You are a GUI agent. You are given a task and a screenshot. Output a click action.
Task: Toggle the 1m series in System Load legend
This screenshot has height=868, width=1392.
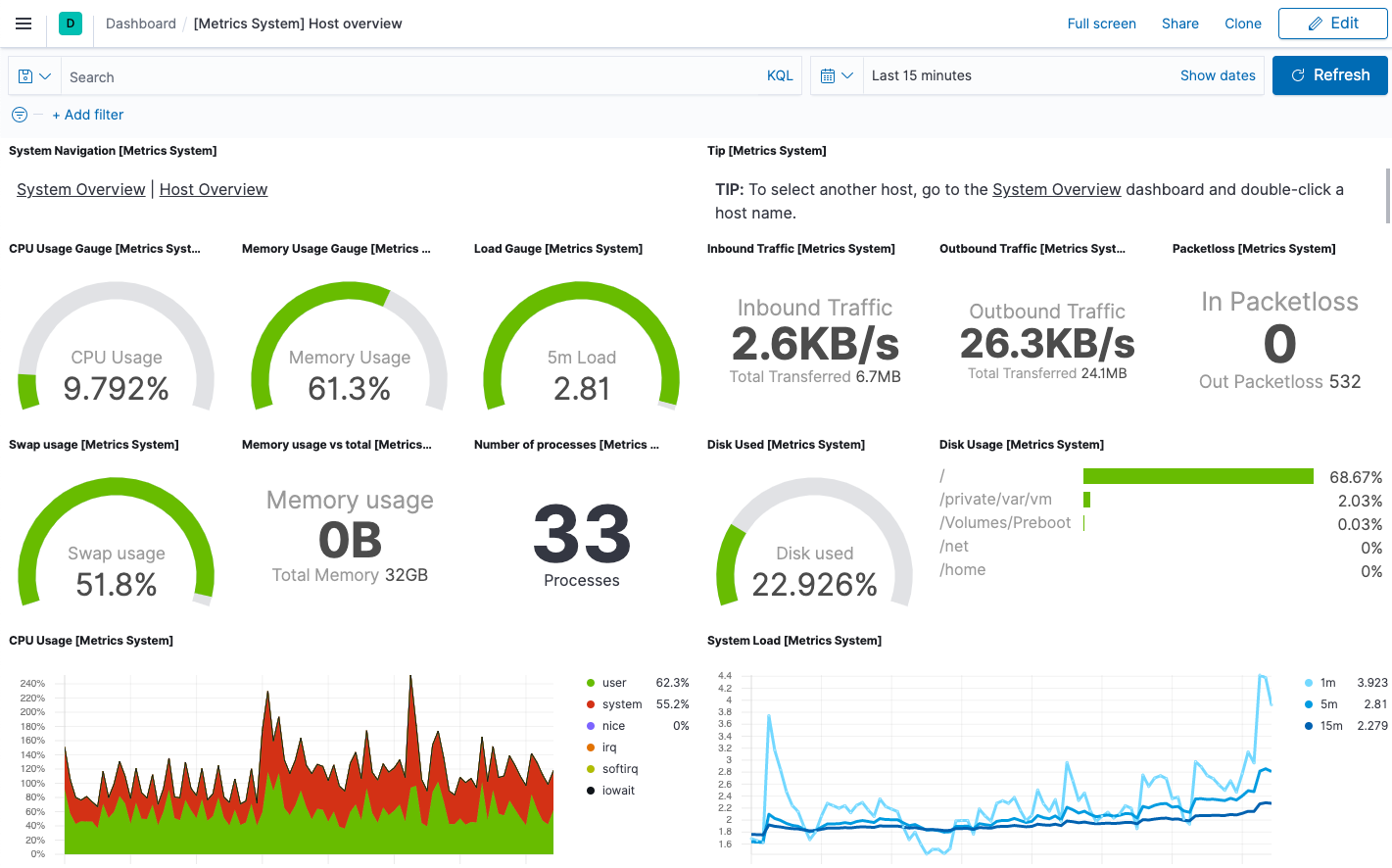(x=1326, y=682)
